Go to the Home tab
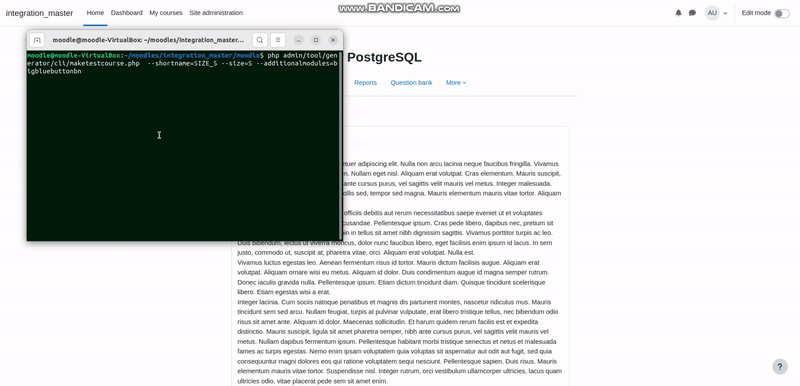 coord(95,13)
